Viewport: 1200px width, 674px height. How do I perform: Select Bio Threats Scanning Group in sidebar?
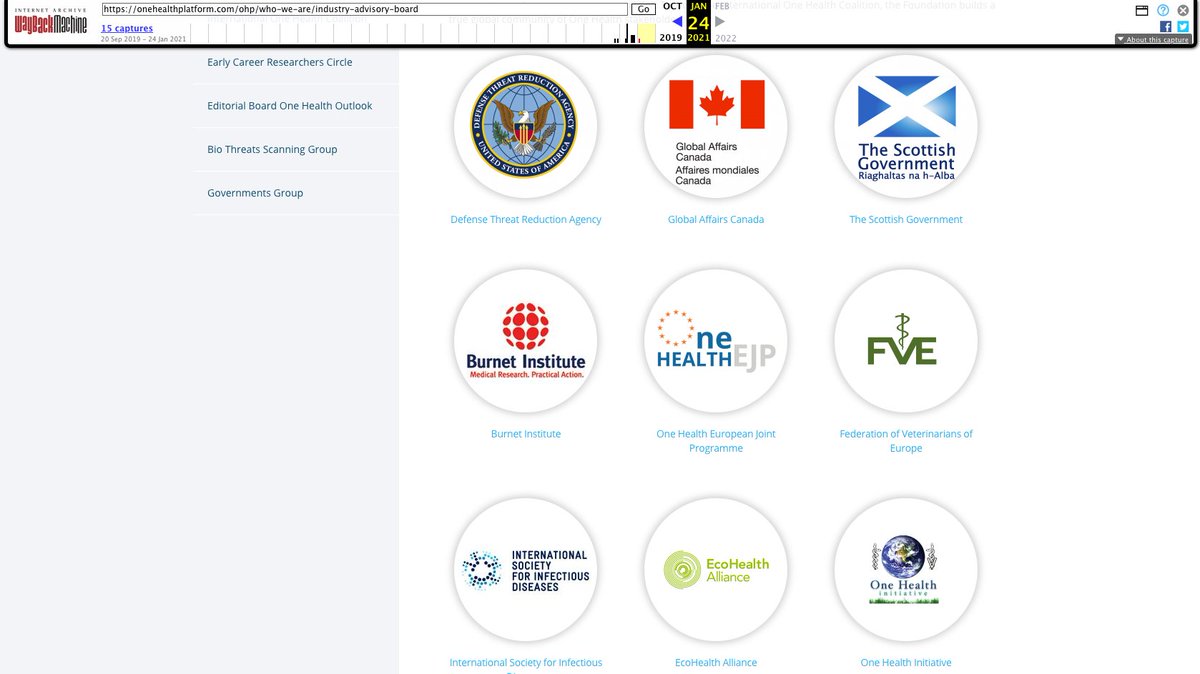(x=272, y=149)
